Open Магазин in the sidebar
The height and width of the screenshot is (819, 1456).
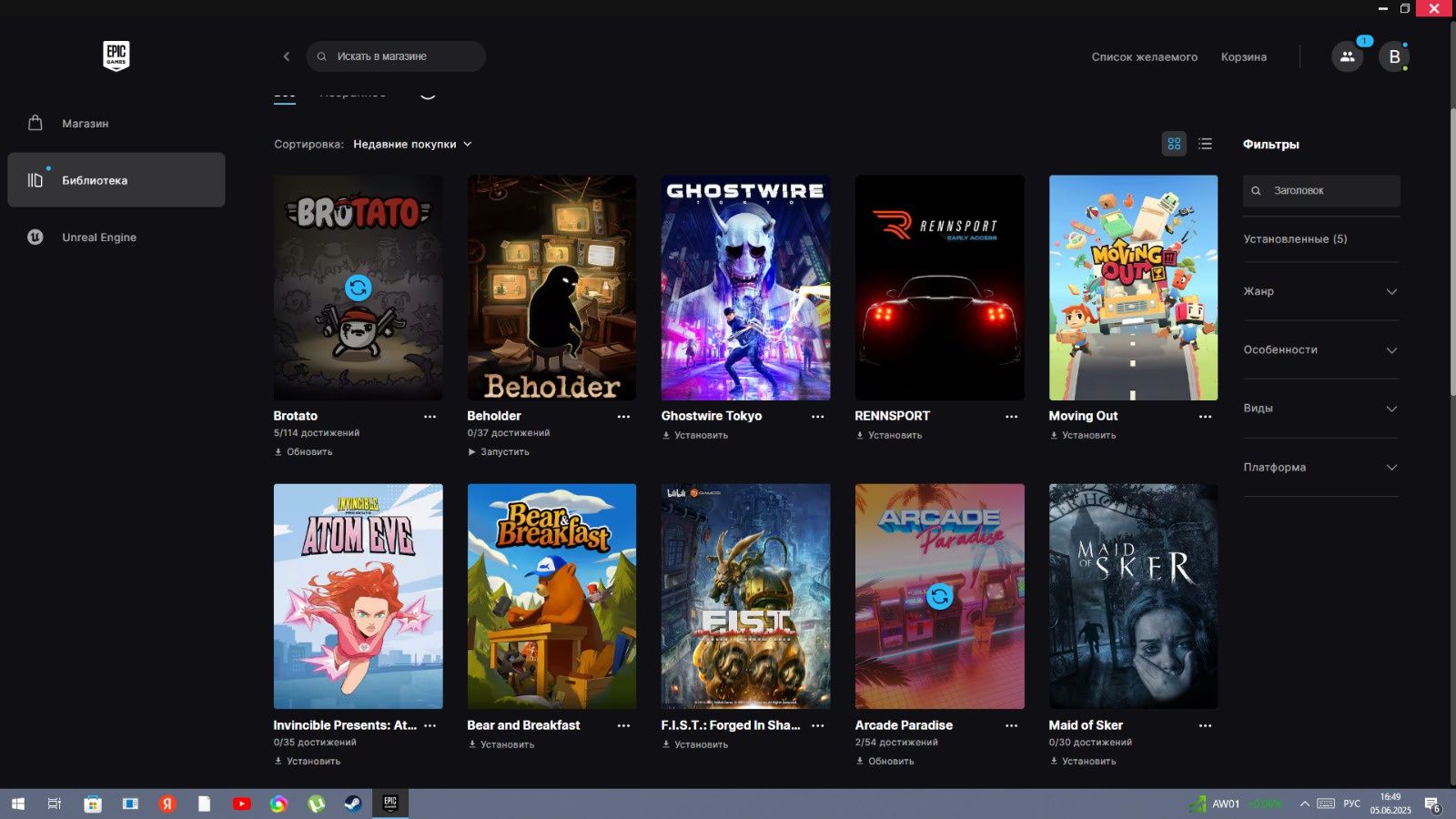(116, 123)
